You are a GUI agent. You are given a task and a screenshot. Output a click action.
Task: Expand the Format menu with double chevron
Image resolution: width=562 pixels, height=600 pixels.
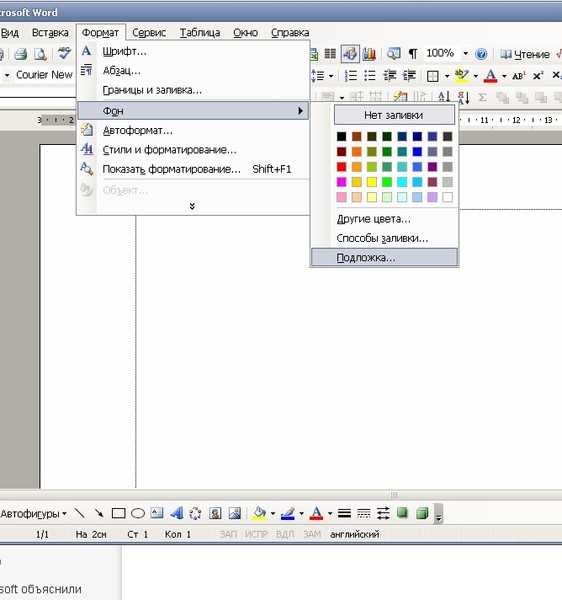click(192, 206)
